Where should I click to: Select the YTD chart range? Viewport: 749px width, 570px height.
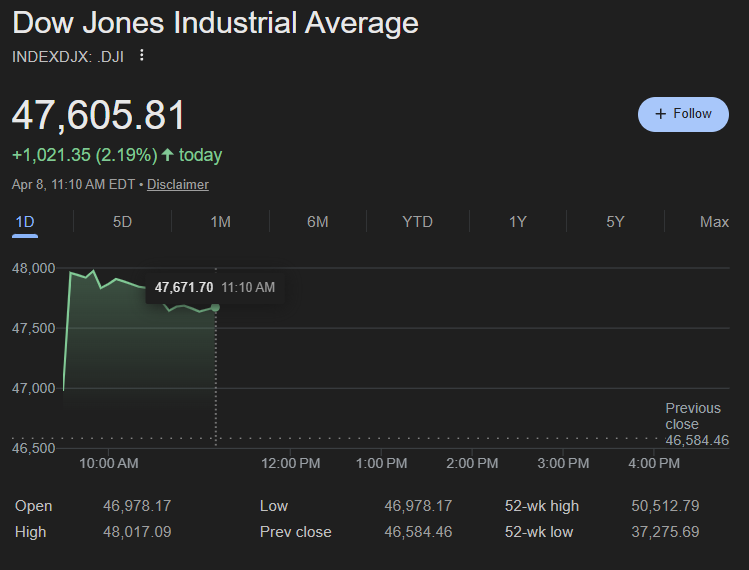click(417, 222)
